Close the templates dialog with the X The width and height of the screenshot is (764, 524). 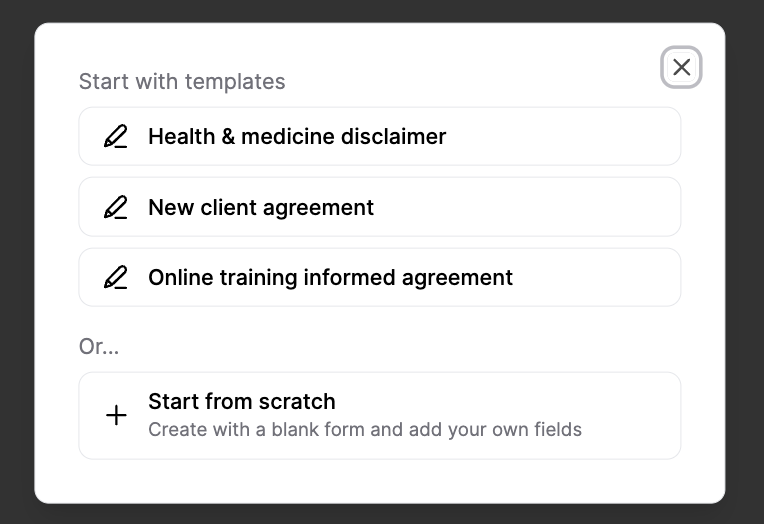point(681,67)
